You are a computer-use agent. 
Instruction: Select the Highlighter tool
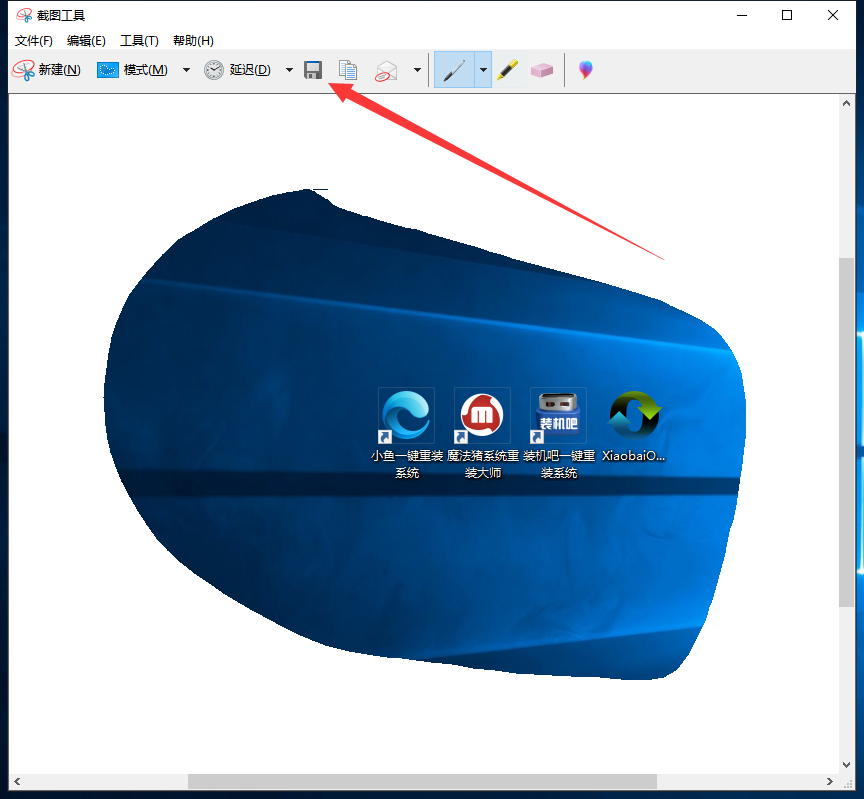[x=507, y=70]
